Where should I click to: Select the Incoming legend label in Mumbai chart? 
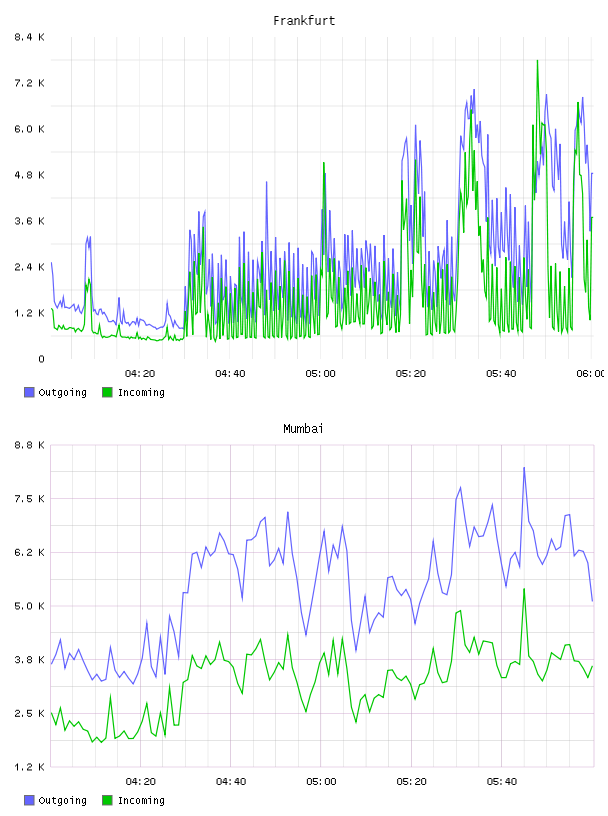tap(141, 801)
